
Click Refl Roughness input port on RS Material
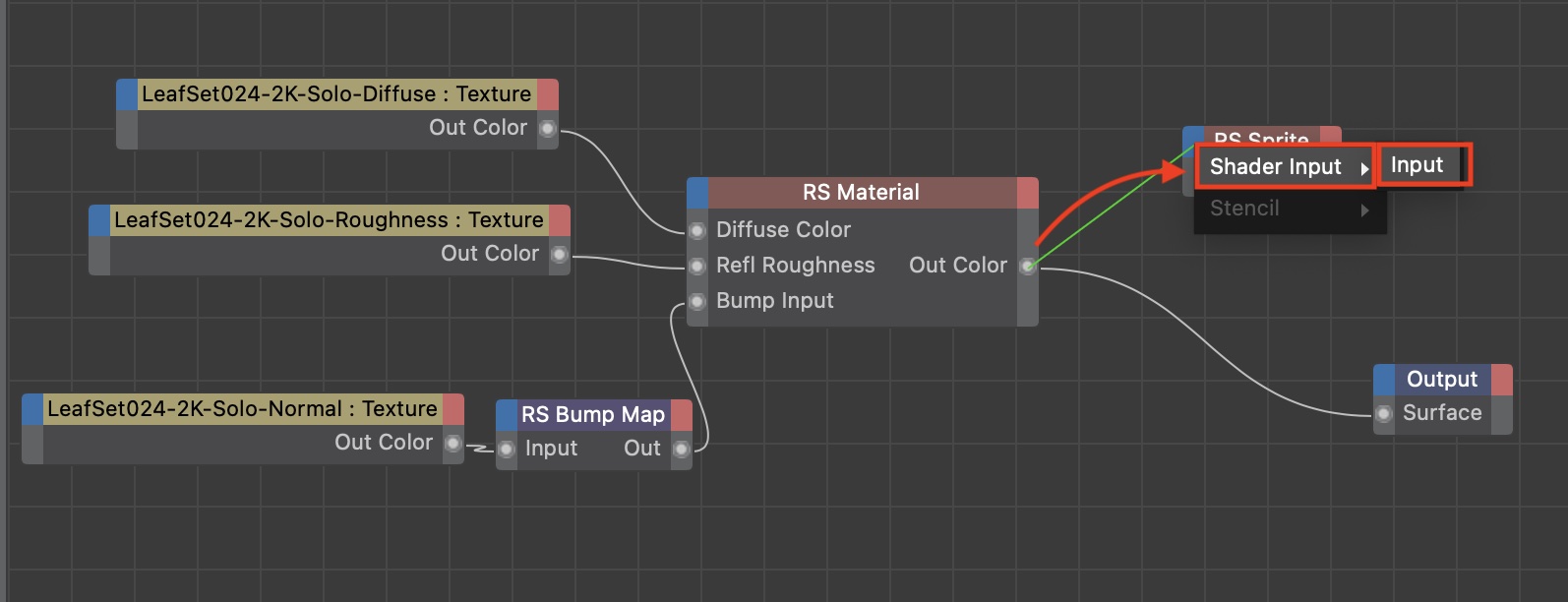click(x=697, y=267)
